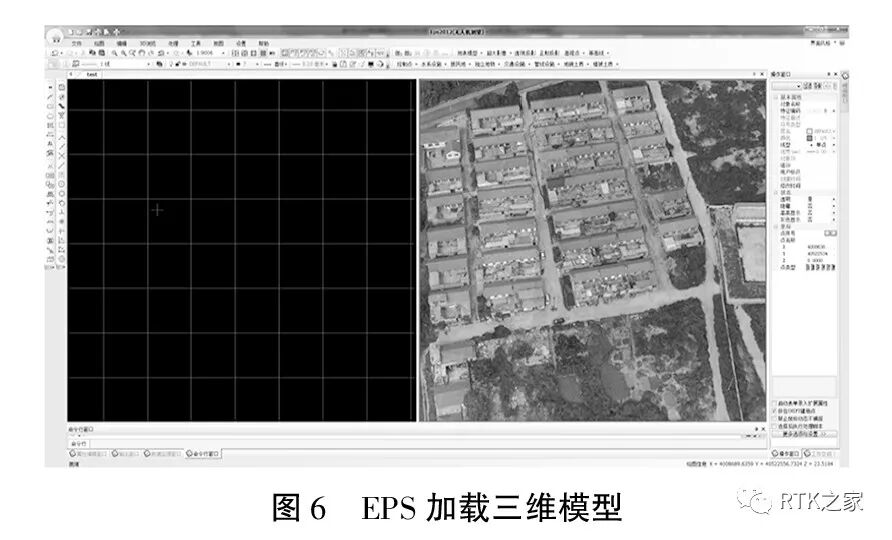The width and height of the screenshot is (892, 540).
Task: Select the 操作窗口 tab at panel bottom
Action: (786, 454)
